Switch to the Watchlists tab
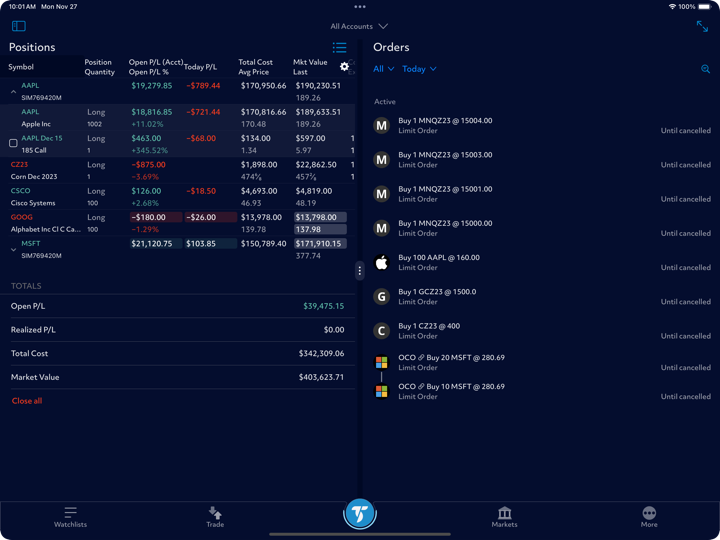 point(70,516)
